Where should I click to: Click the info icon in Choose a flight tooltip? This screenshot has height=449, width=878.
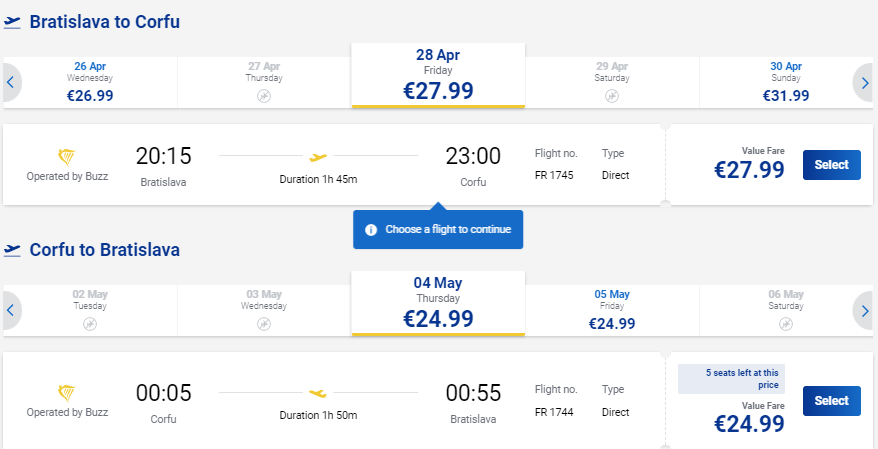point(371,230)
